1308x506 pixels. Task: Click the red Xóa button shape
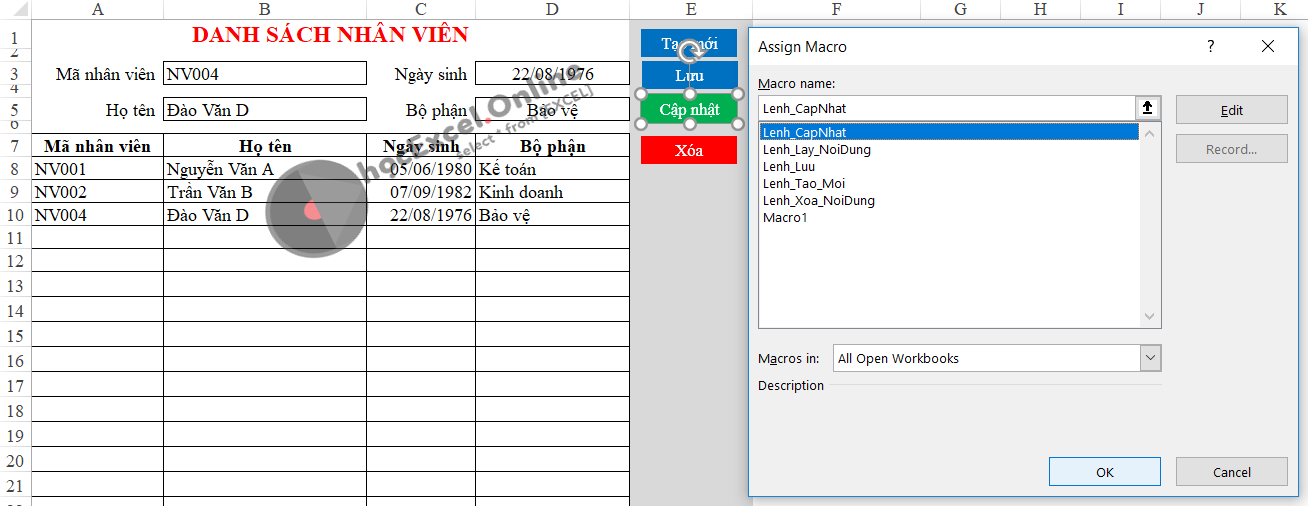689,150
